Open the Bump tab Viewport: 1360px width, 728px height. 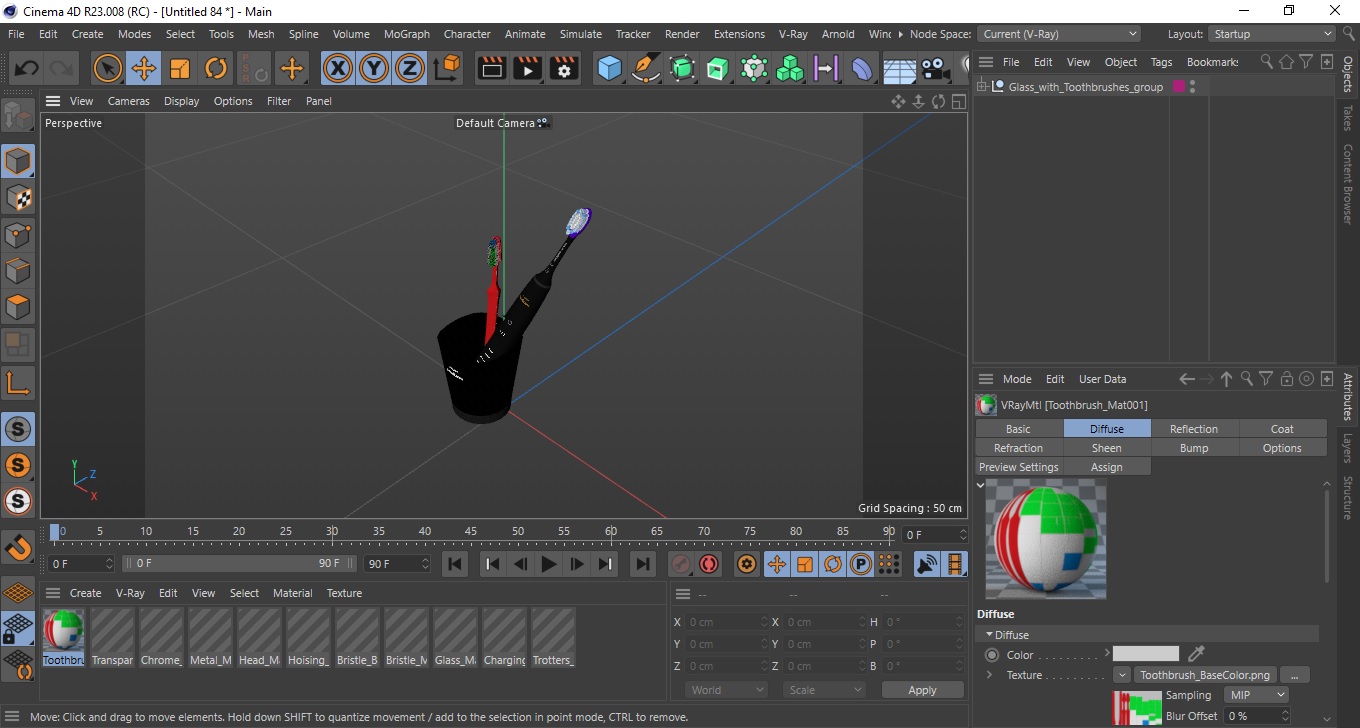1194,448
